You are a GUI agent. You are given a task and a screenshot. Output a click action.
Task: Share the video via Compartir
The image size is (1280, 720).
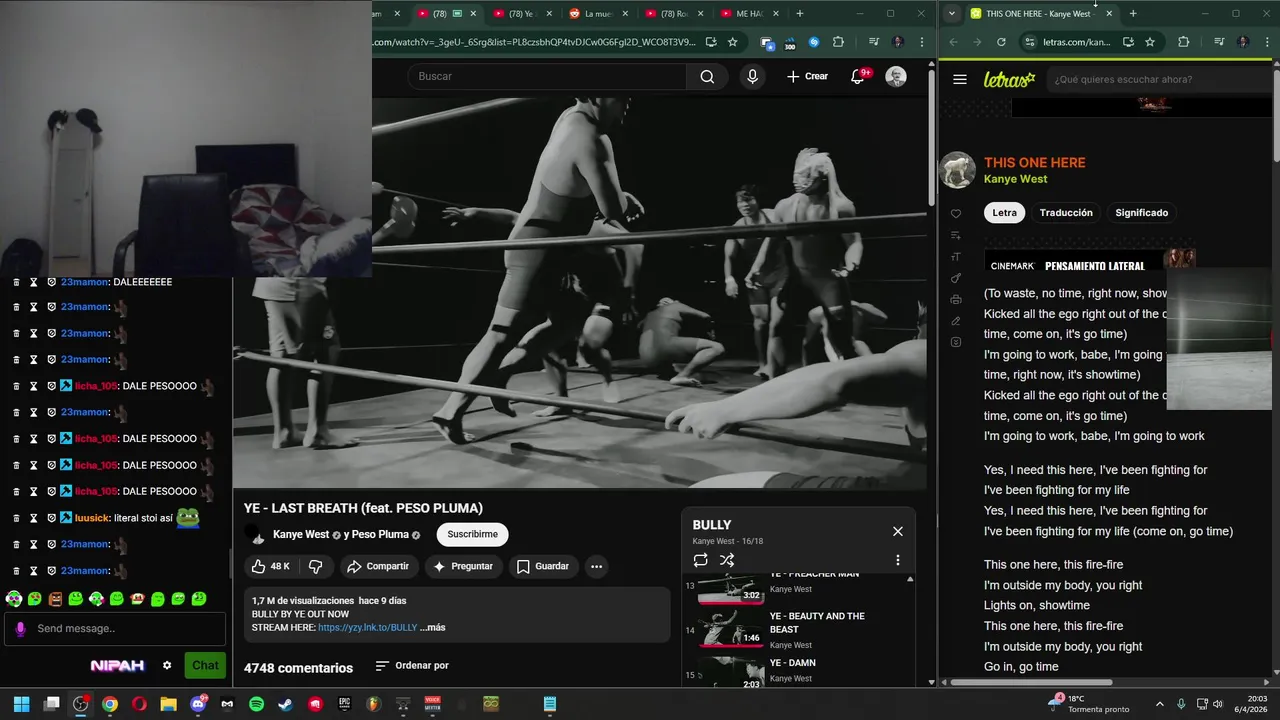coord(377,566)
